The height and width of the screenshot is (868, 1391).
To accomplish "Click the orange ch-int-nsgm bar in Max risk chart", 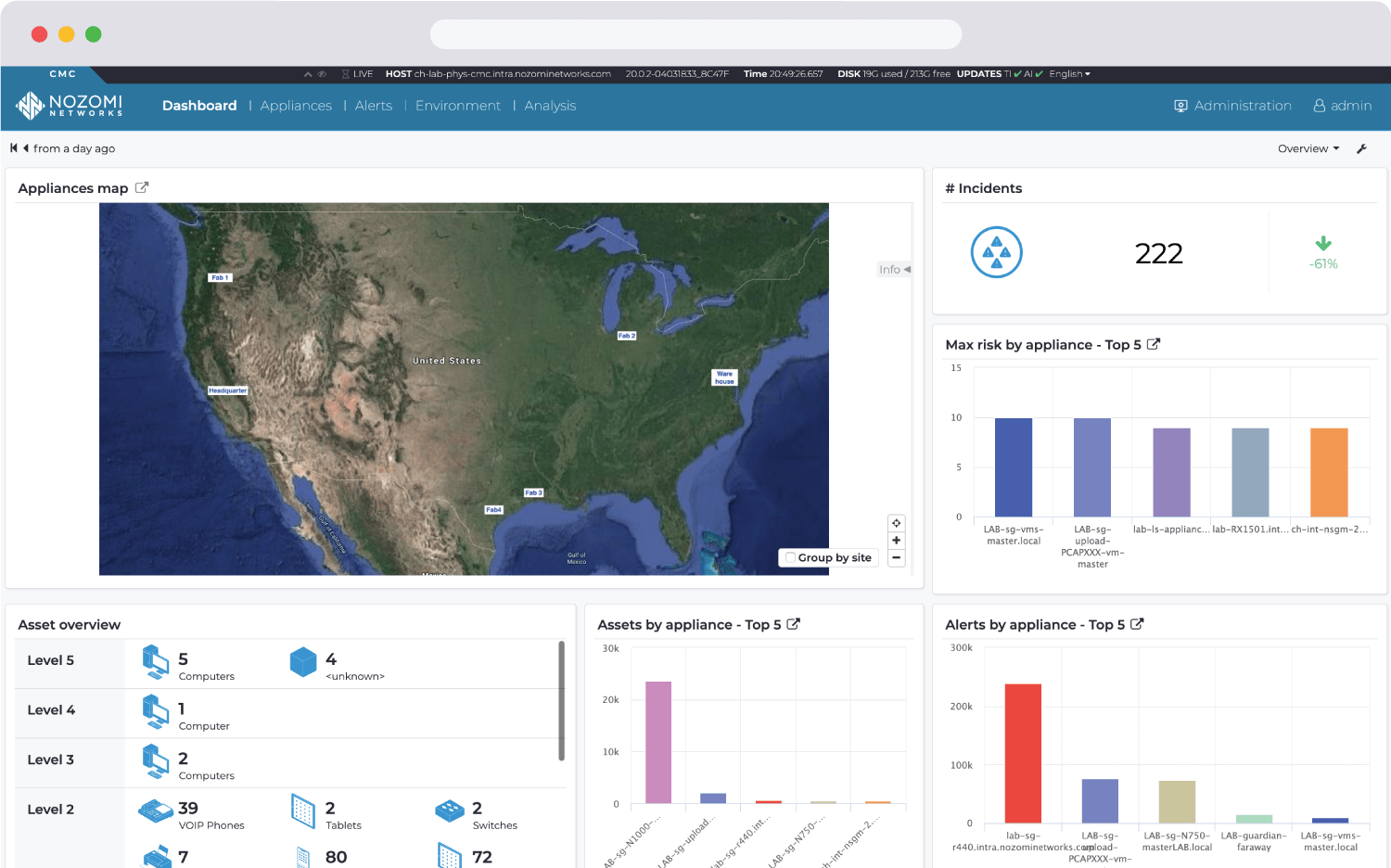I will pyautogui.click(x=1328, y=472).
